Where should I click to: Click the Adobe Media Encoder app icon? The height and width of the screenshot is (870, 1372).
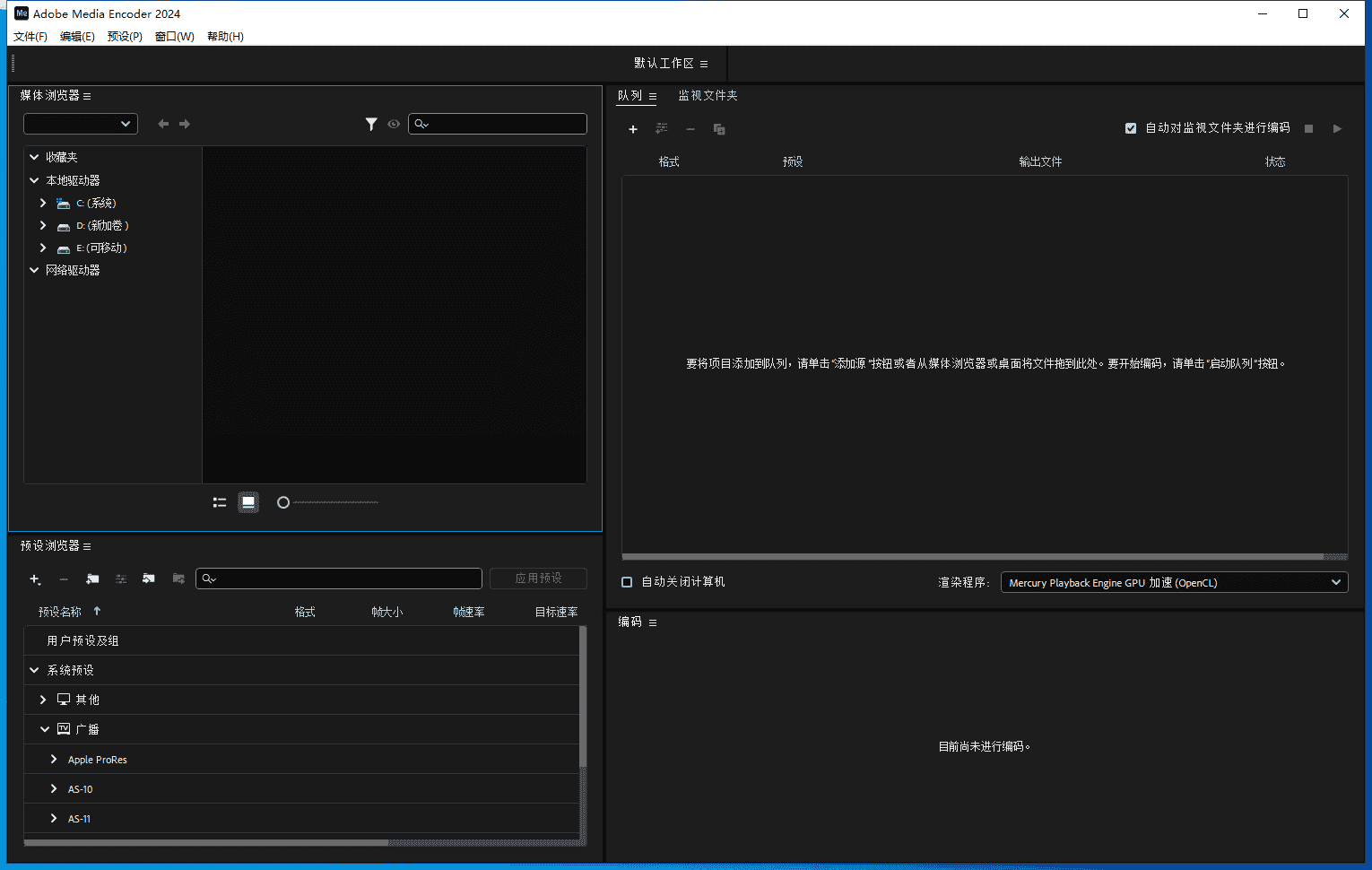point(22,13)
